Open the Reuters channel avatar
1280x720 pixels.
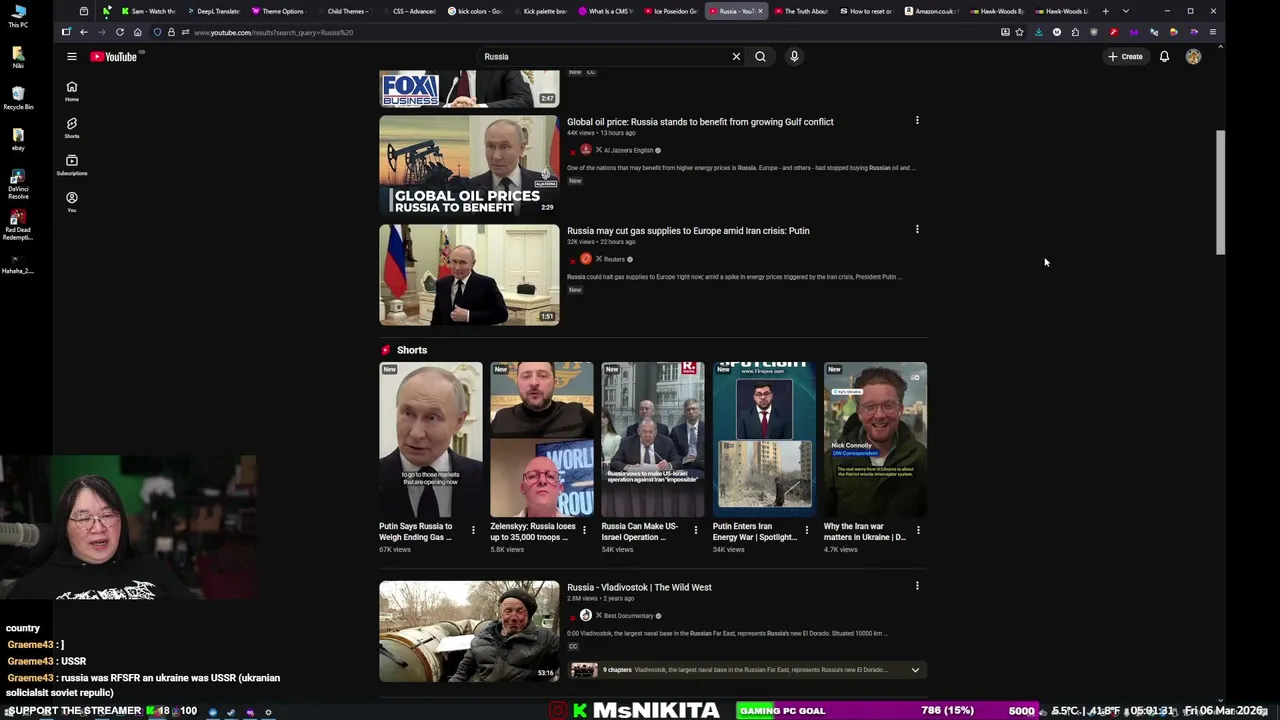[586, 259]
